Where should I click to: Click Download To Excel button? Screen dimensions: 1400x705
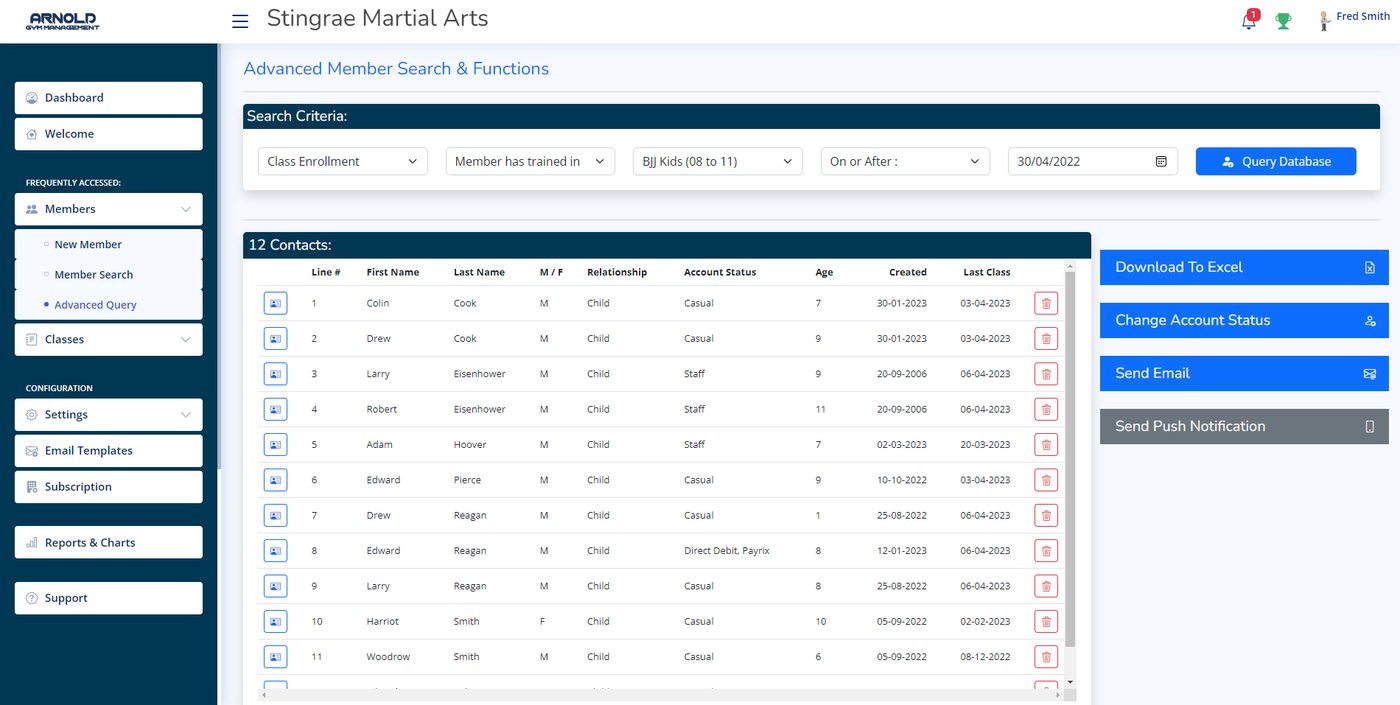(x=1244, y=267)
